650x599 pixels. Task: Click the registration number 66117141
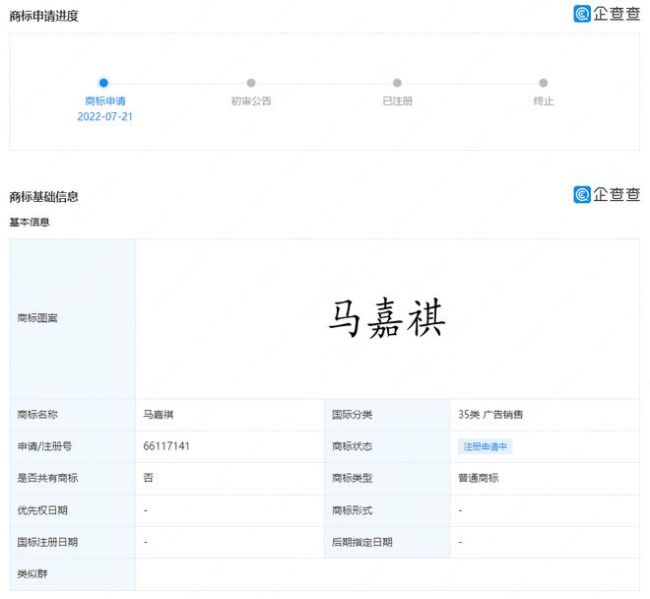click(x=167, y=446)
